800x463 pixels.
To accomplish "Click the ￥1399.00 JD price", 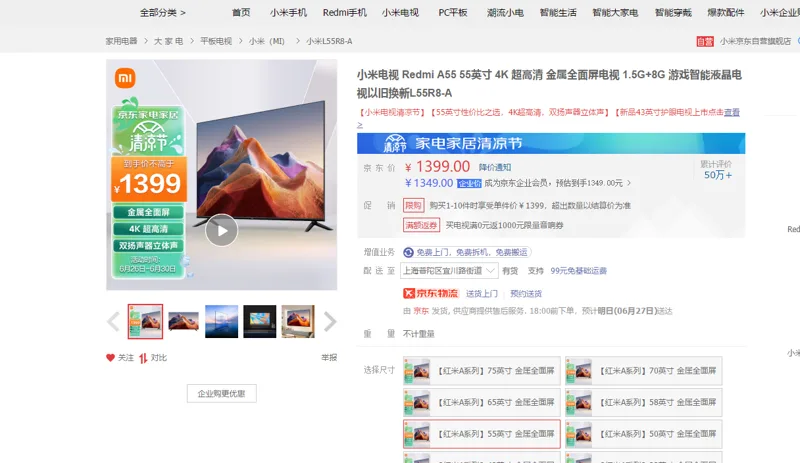I will 437,167.
